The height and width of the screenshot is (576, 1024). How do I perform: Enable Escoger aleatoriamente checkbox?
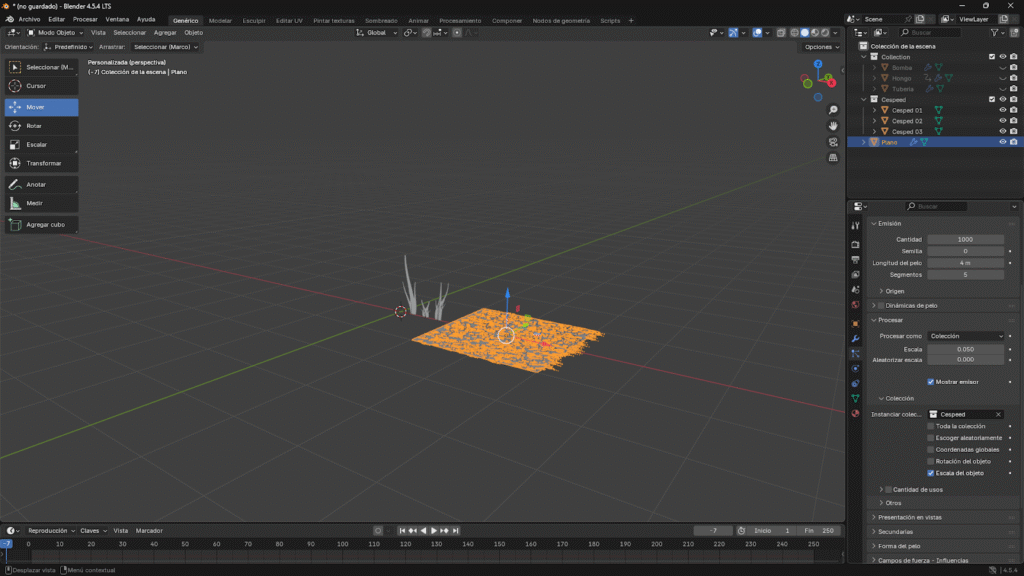(x=931, y=438)
